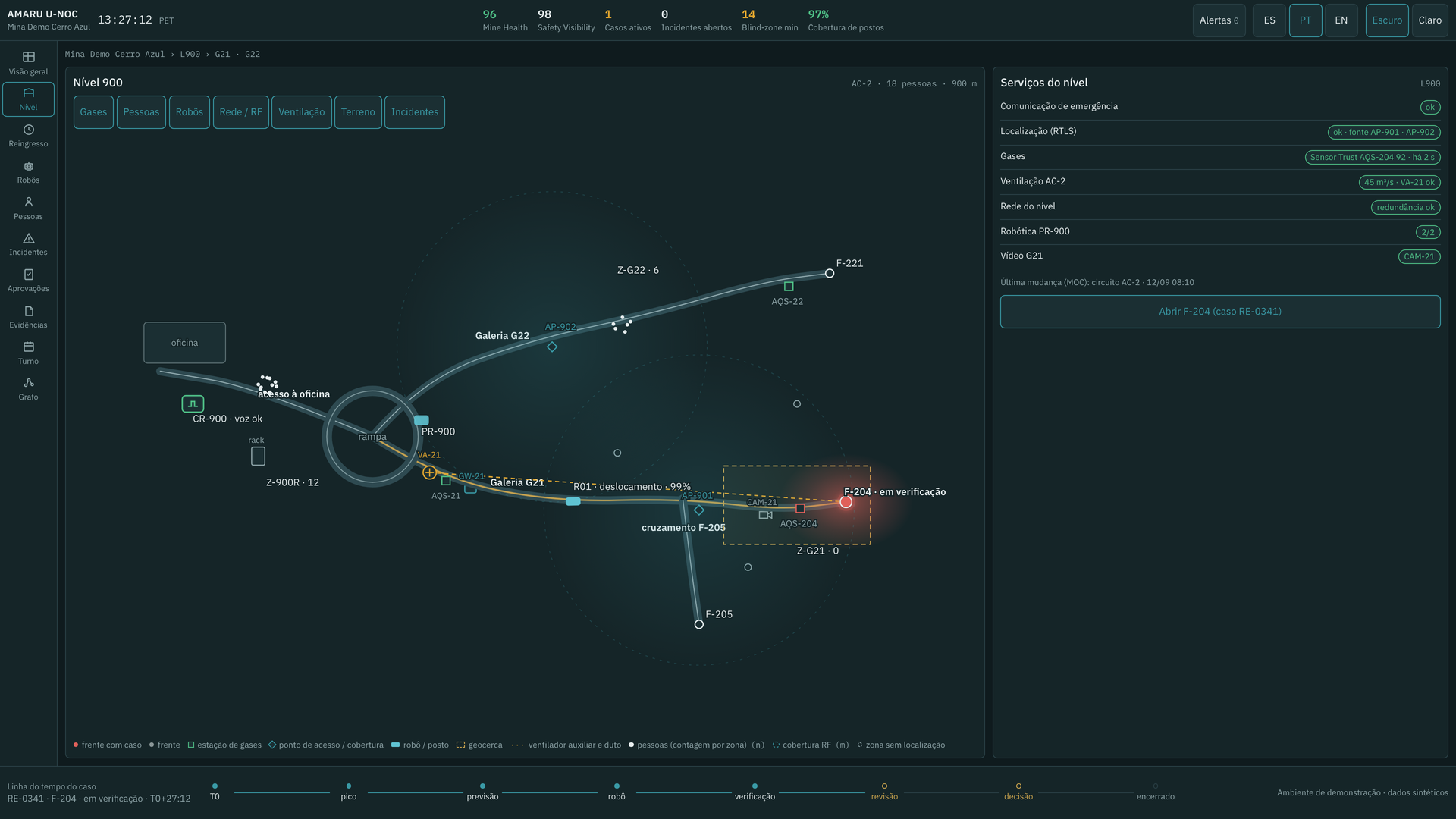Toggle the Terreno map layer
The image size is (1456, 819).
tap(358, 112)
